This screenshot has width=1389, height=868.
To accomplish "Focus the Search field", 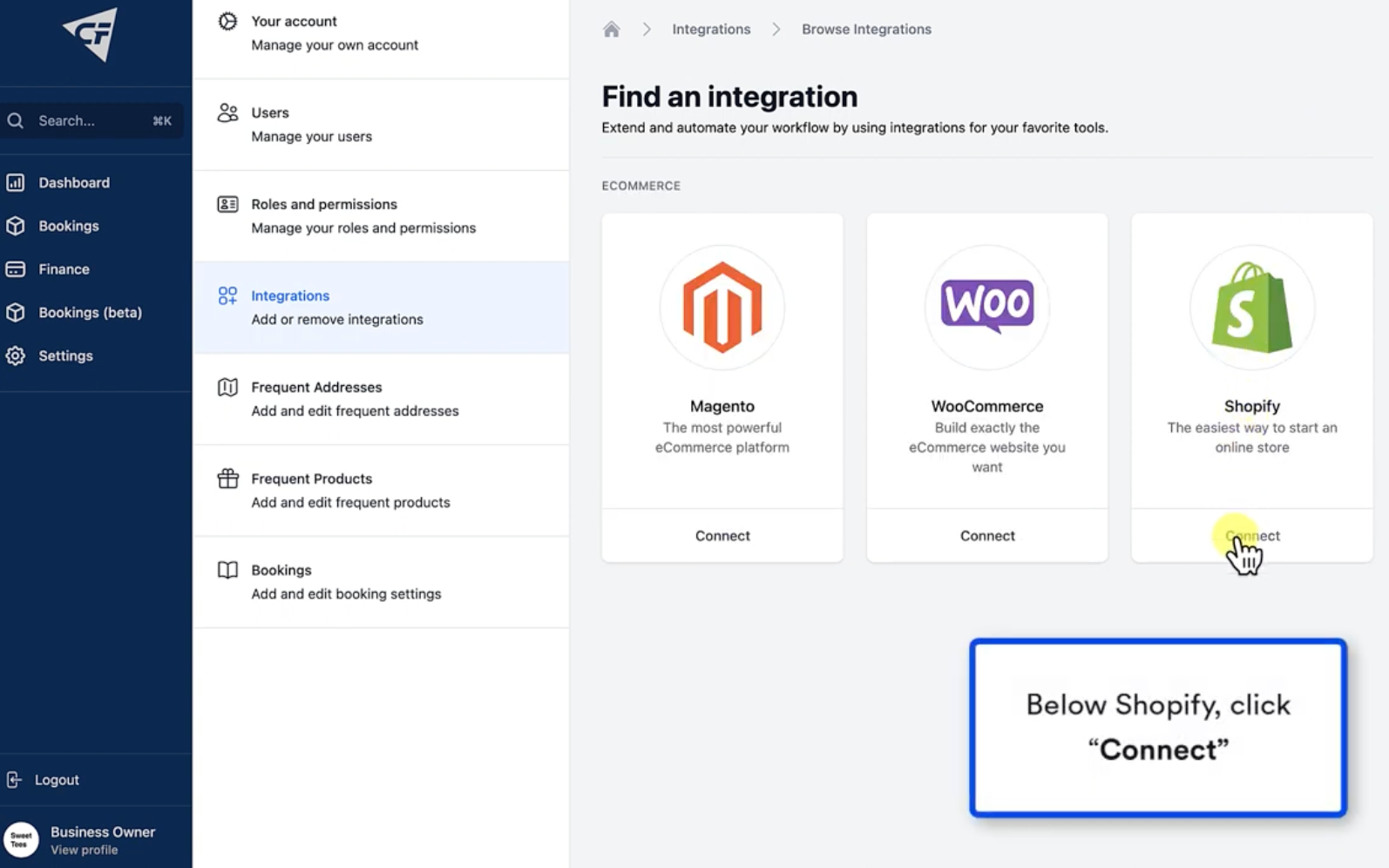I will [91, 120].
